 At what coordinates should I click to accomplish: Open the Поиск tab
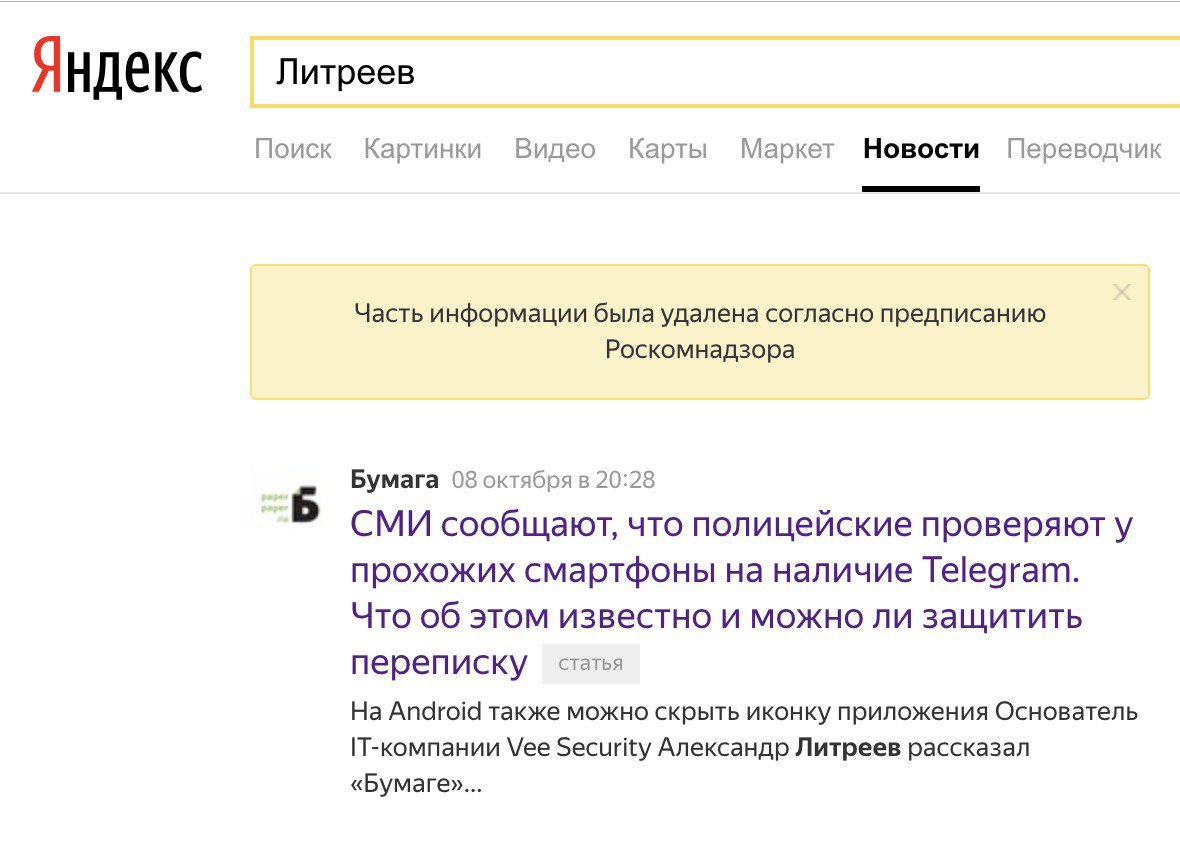(293, 149)
